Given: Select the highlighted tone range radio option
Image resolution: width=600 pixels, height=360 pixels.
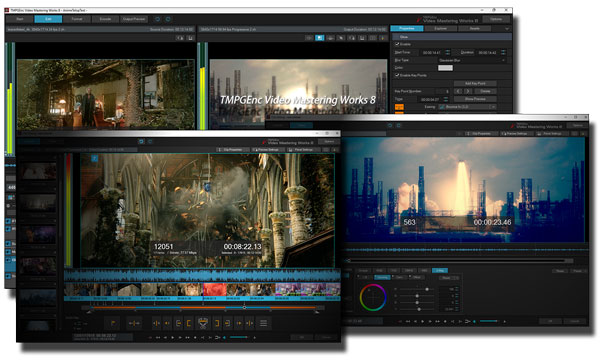Looking at the screenshot, I should coord(382,277).
